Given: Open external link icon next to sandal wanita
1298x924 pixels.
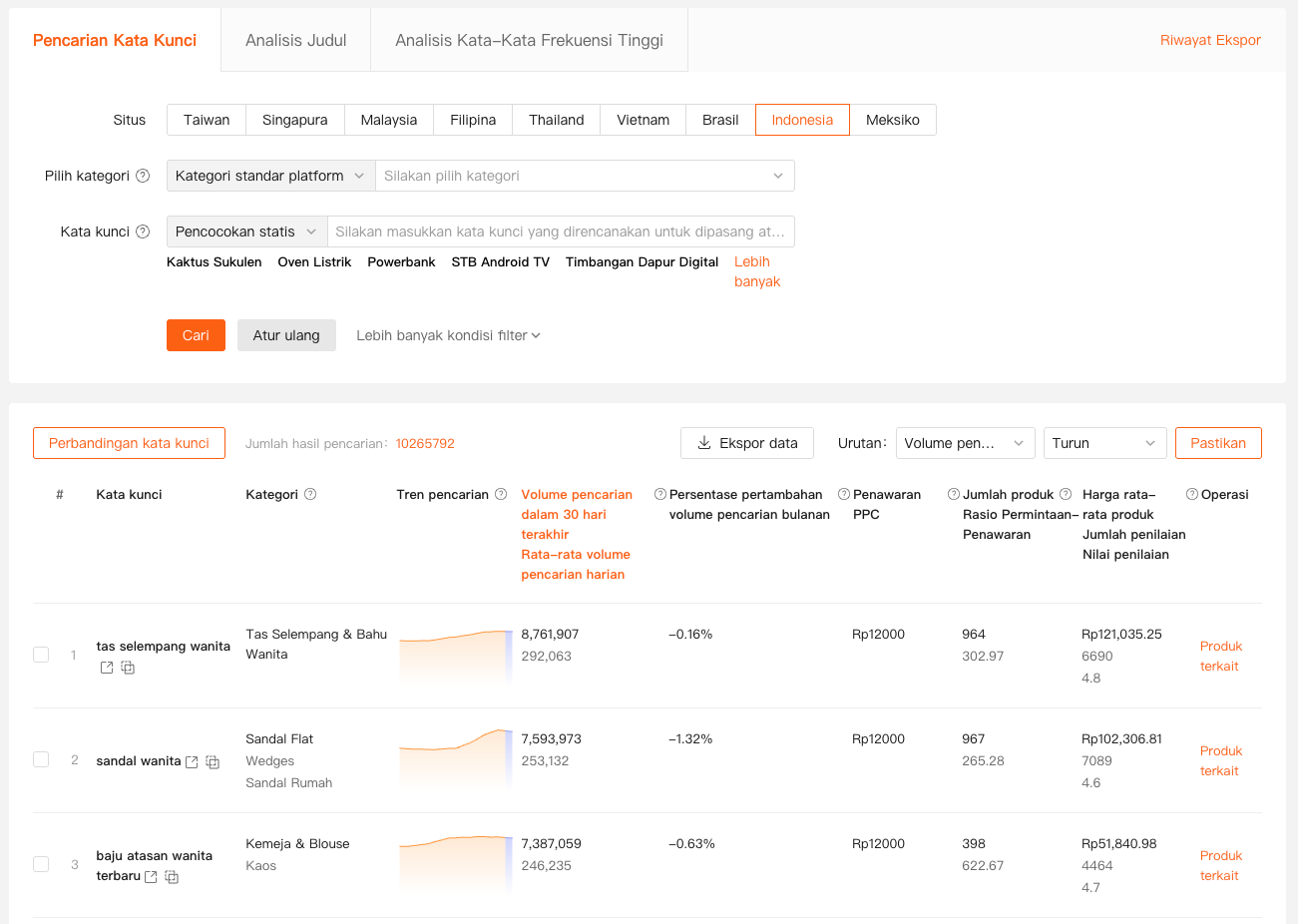Looking at the screenshot, I should [192, 762].
